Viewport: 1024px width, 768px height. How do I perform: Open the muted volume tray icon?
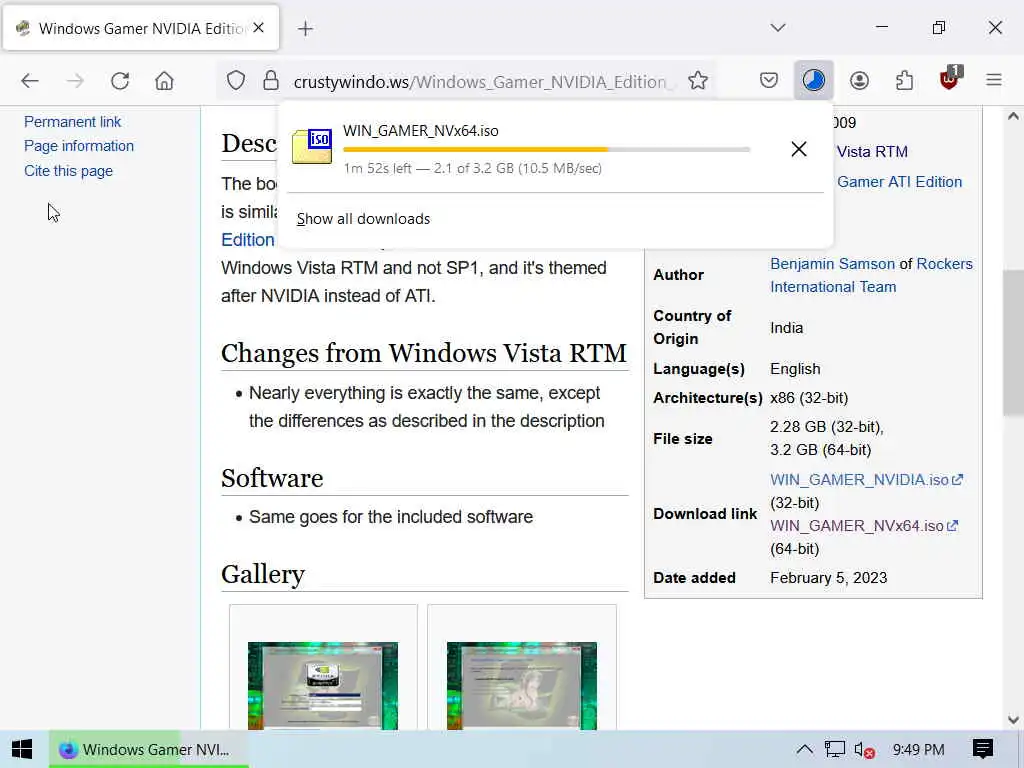(x=864, y=750)
